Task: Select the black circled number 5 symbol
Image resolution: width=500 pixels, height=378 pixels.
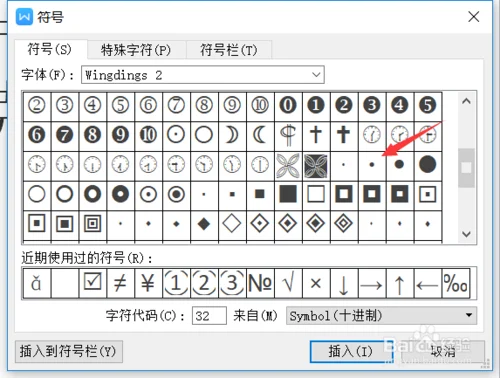Action: [428, 105]
